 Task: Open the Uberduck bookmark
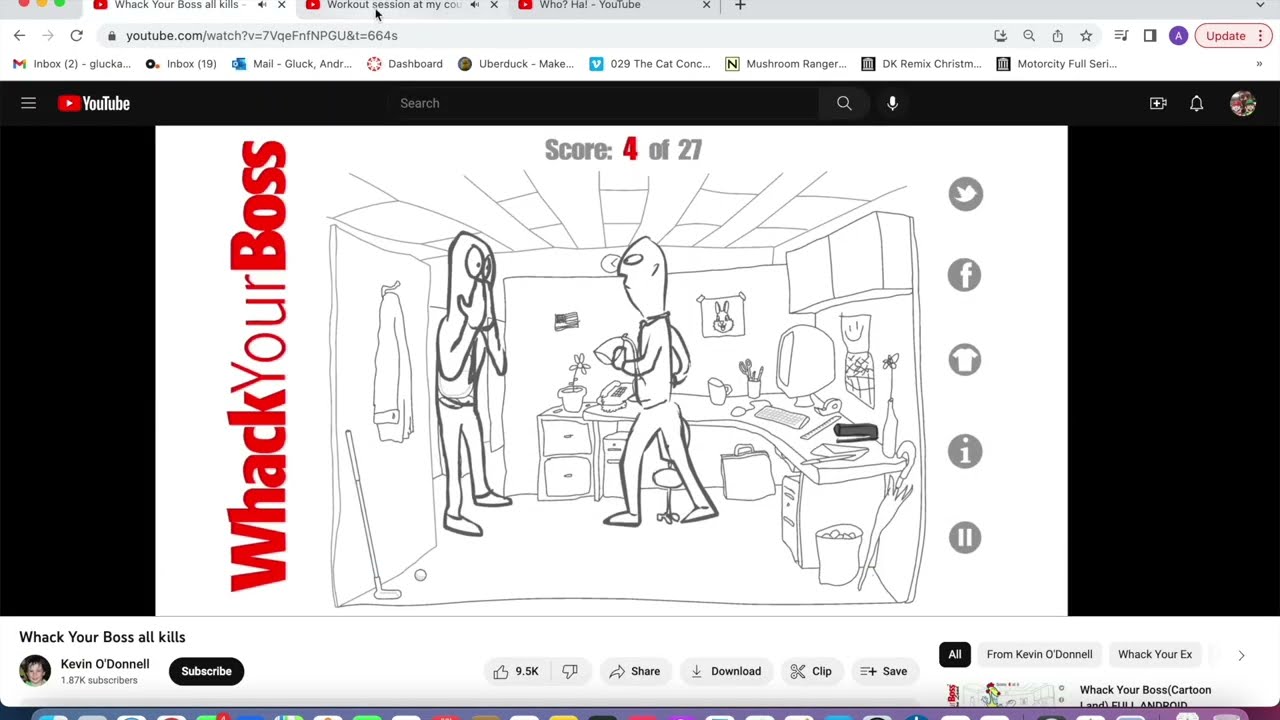[516, 64]
